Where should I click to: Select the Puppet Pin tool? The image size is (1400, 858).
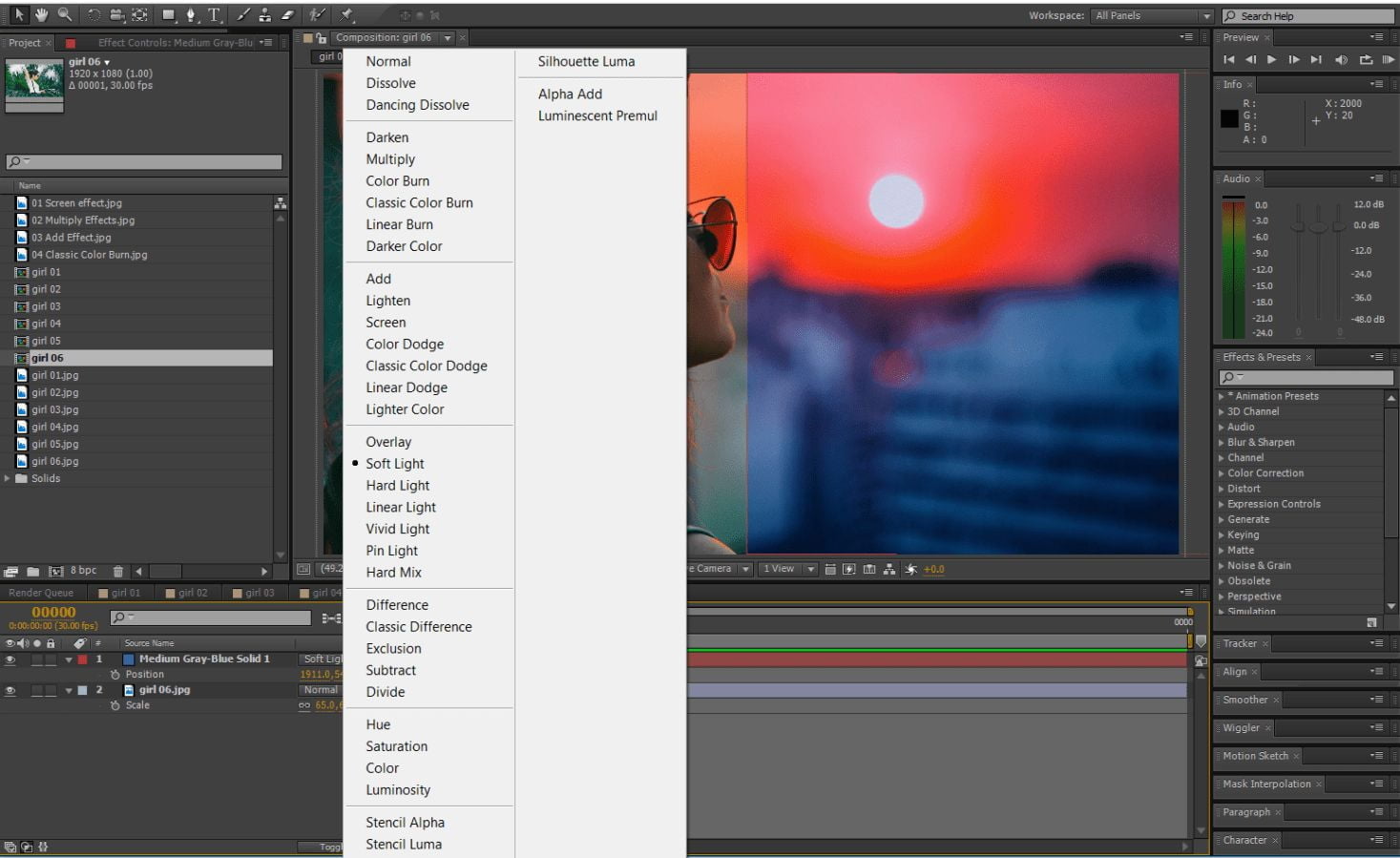(x=346, y=14)
